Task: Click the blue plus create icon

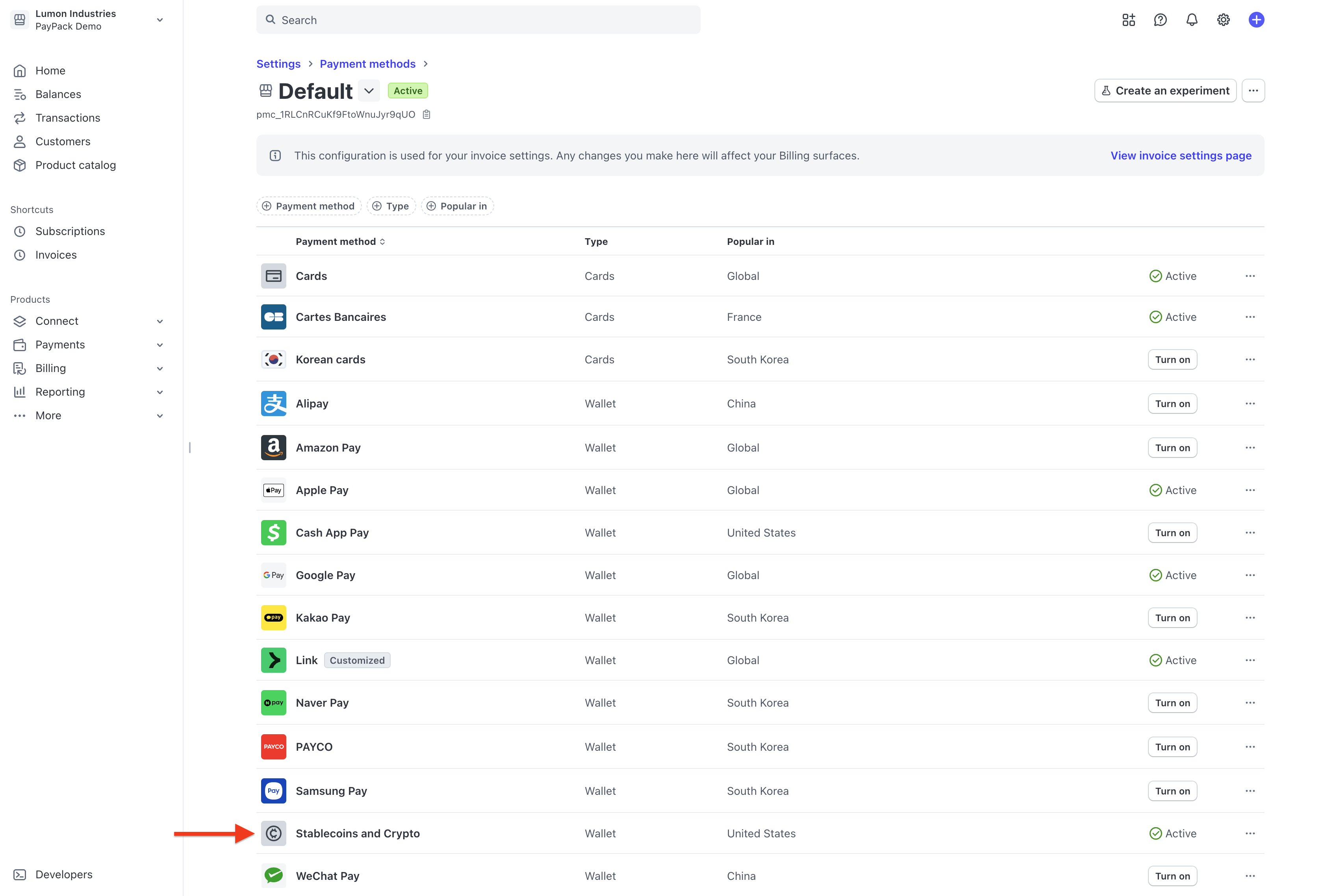Action: (1256, 20)
